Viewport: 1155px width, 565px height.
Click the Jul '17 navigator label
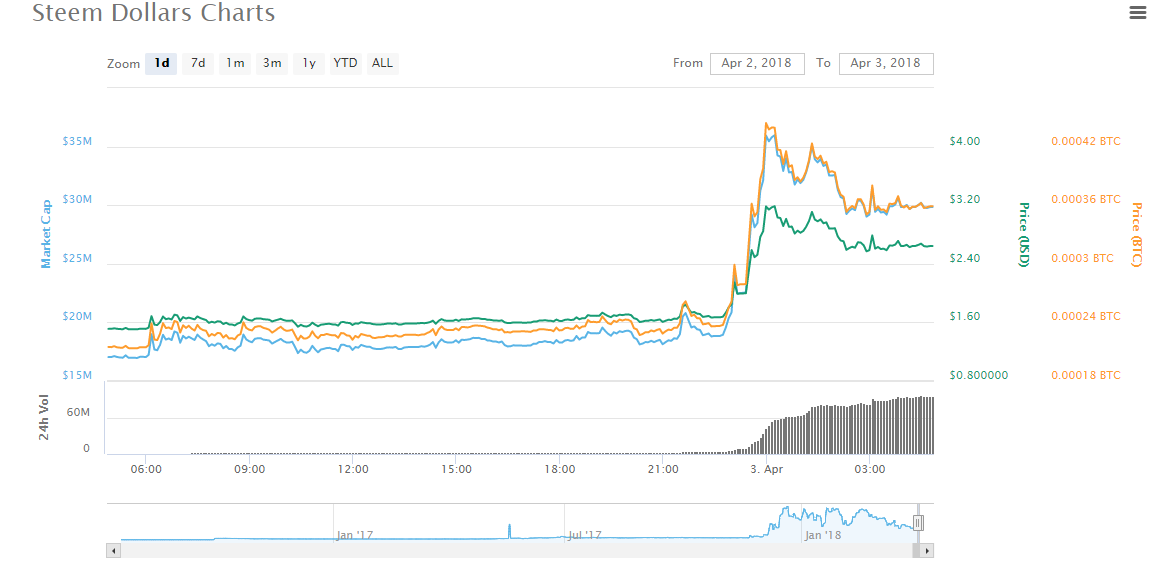coord(586,536)
